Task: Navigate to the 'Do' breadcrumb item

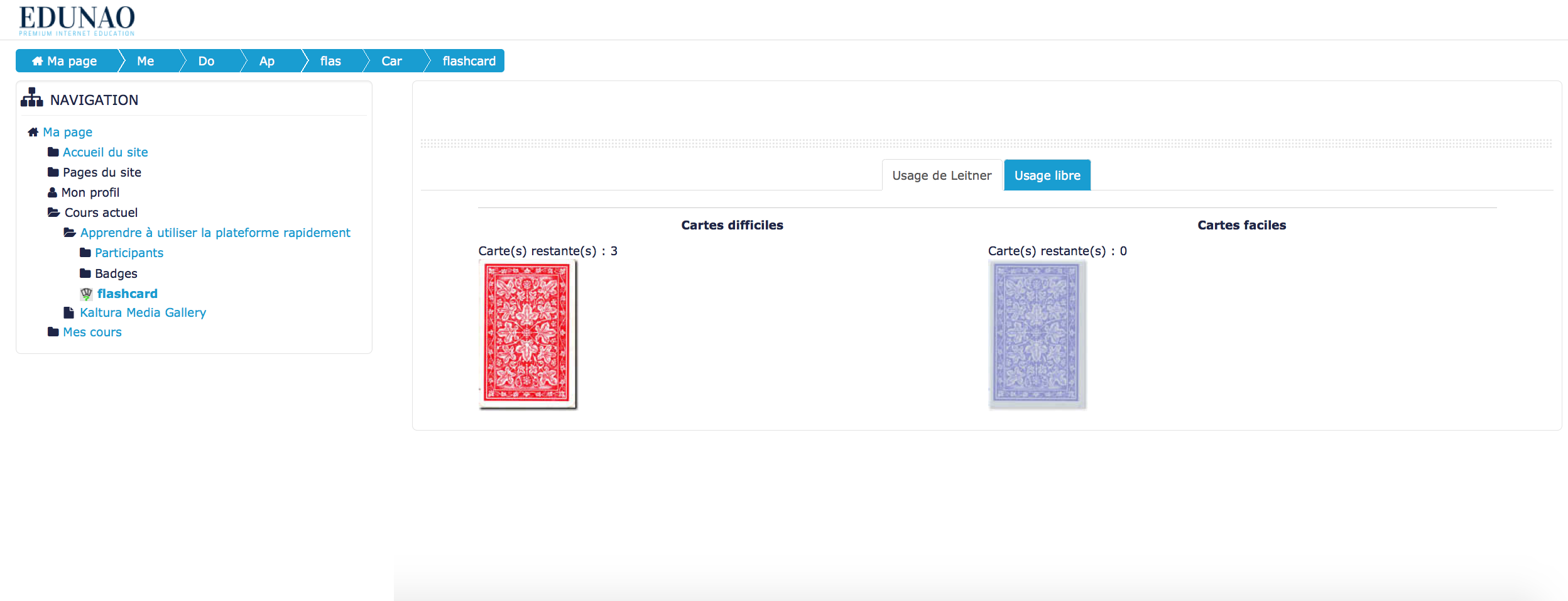Action: pos(206,61)
